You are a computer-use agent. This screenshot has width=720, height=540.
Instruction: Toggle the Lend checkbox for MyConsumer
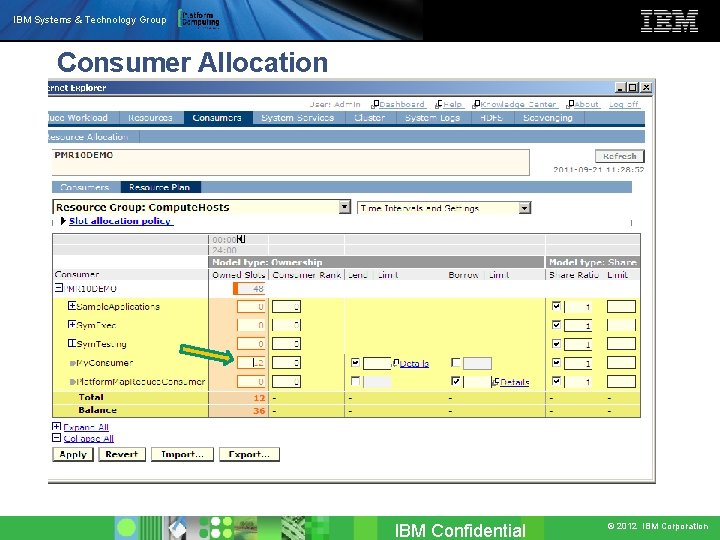(355, 363)
